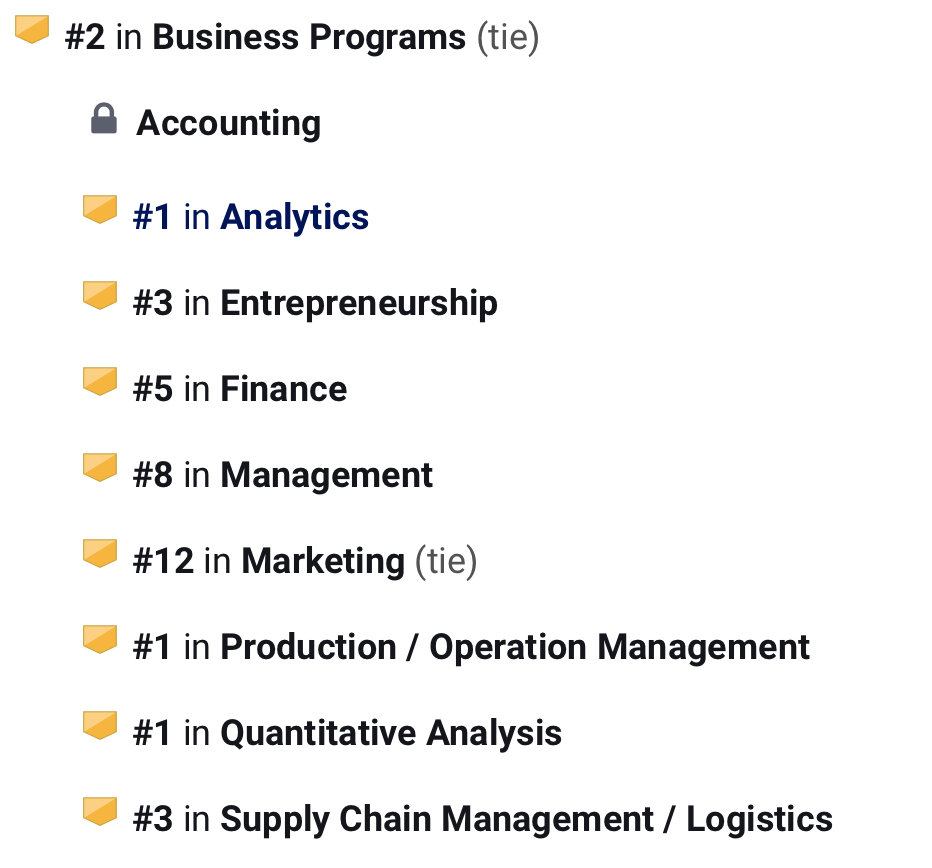Open #1 in Production / Operation Management
Image resolution: width=932 pixels, height=868 pixels.
pos(471,647)
